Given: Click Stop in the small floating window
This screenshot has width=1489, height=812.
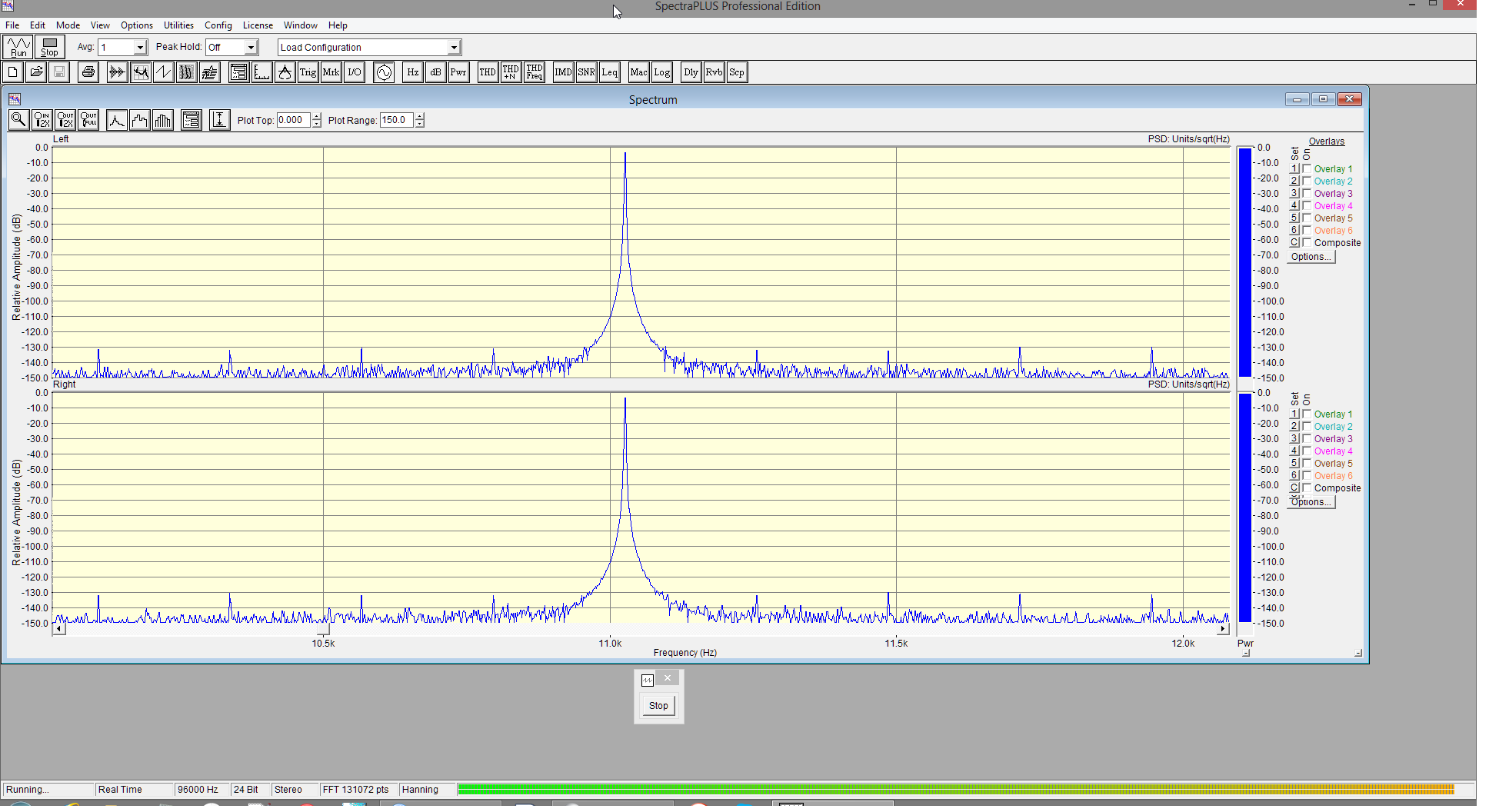Looking at the screenshot, I should coord(658,706).
